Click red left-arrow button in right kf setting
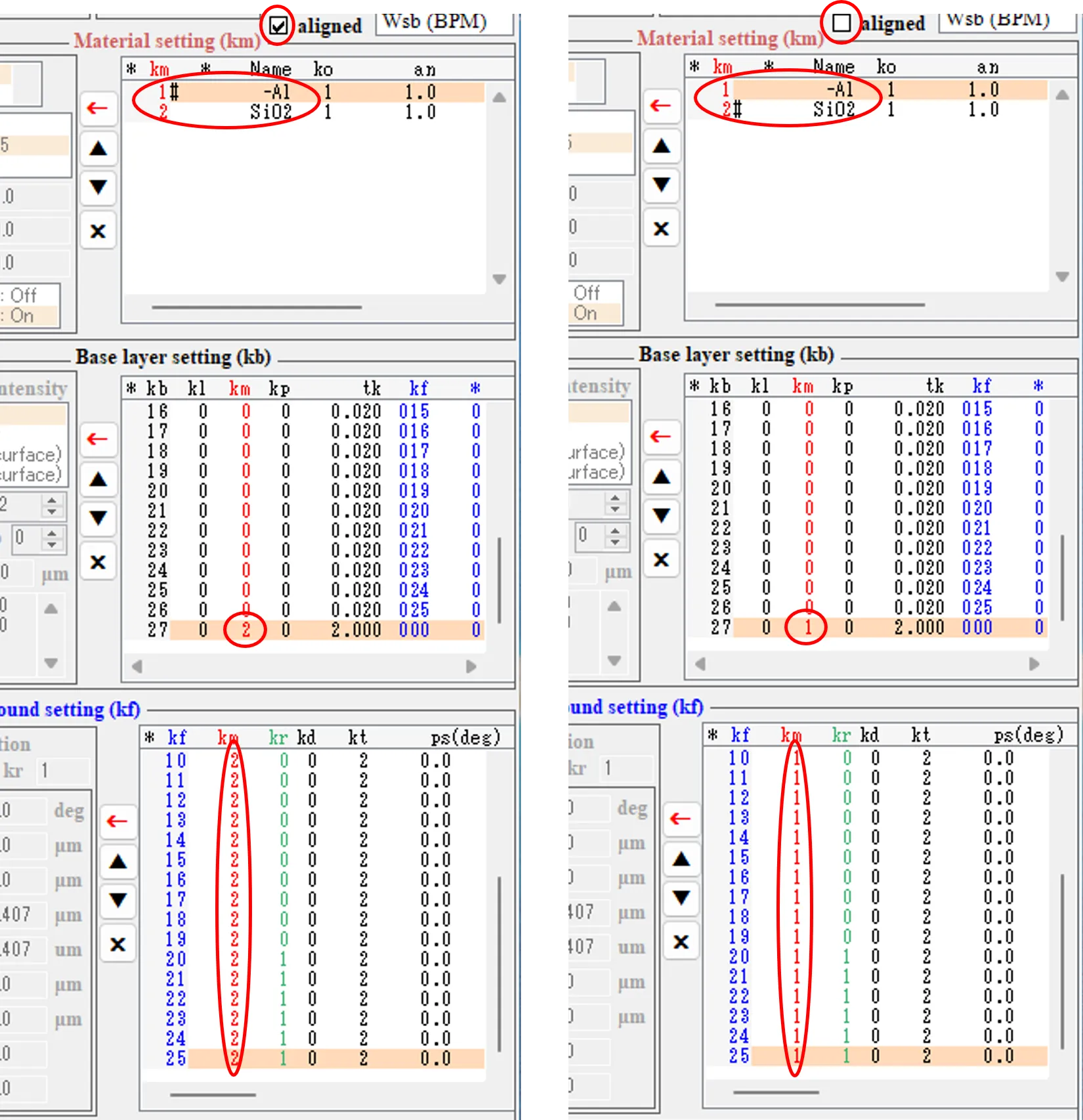The width and height of the screenshot is (1083, 1120). click(681, 819)
